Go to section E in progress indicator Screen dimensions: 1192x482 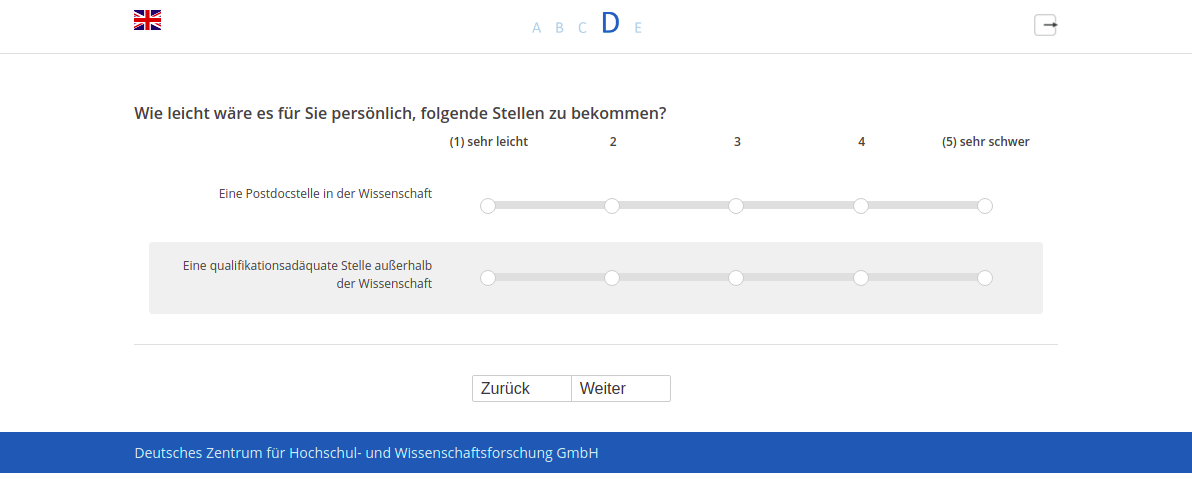pos(638,28)
